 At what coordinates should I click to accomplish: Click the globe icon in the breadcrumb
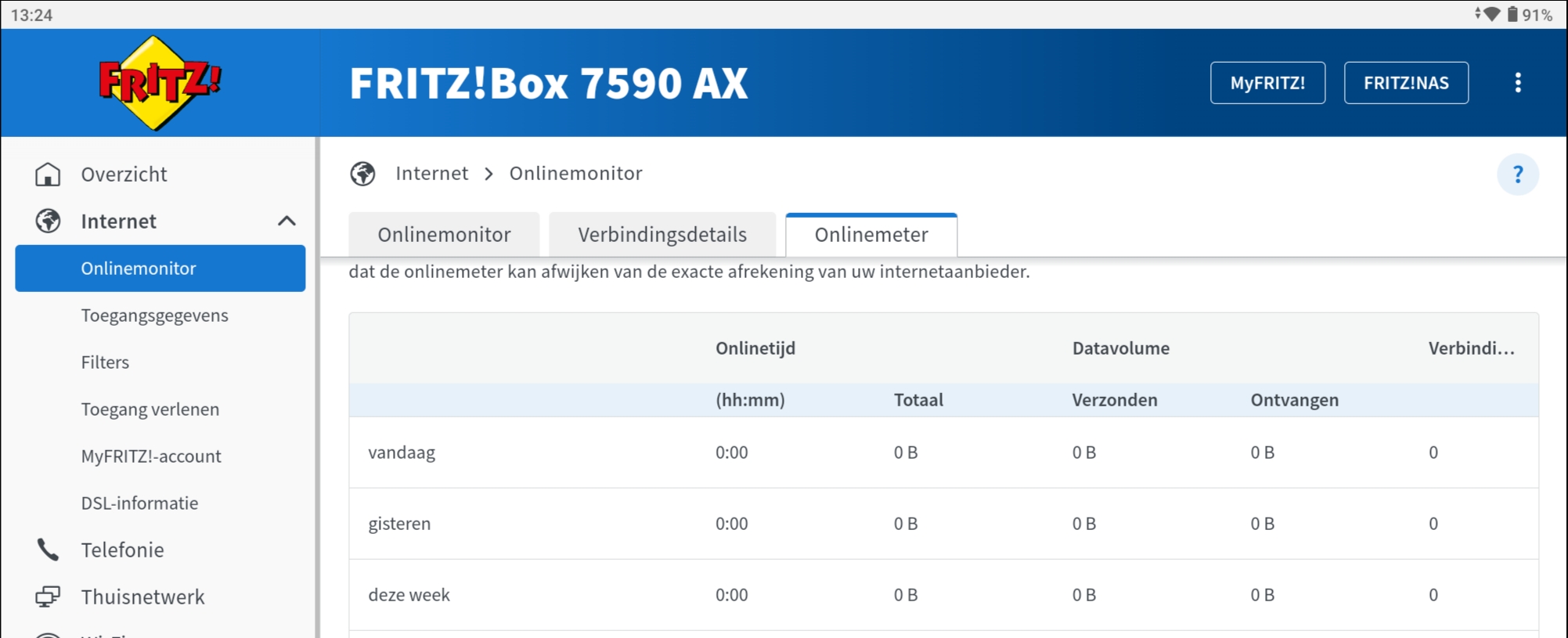[x=362, y=174]
